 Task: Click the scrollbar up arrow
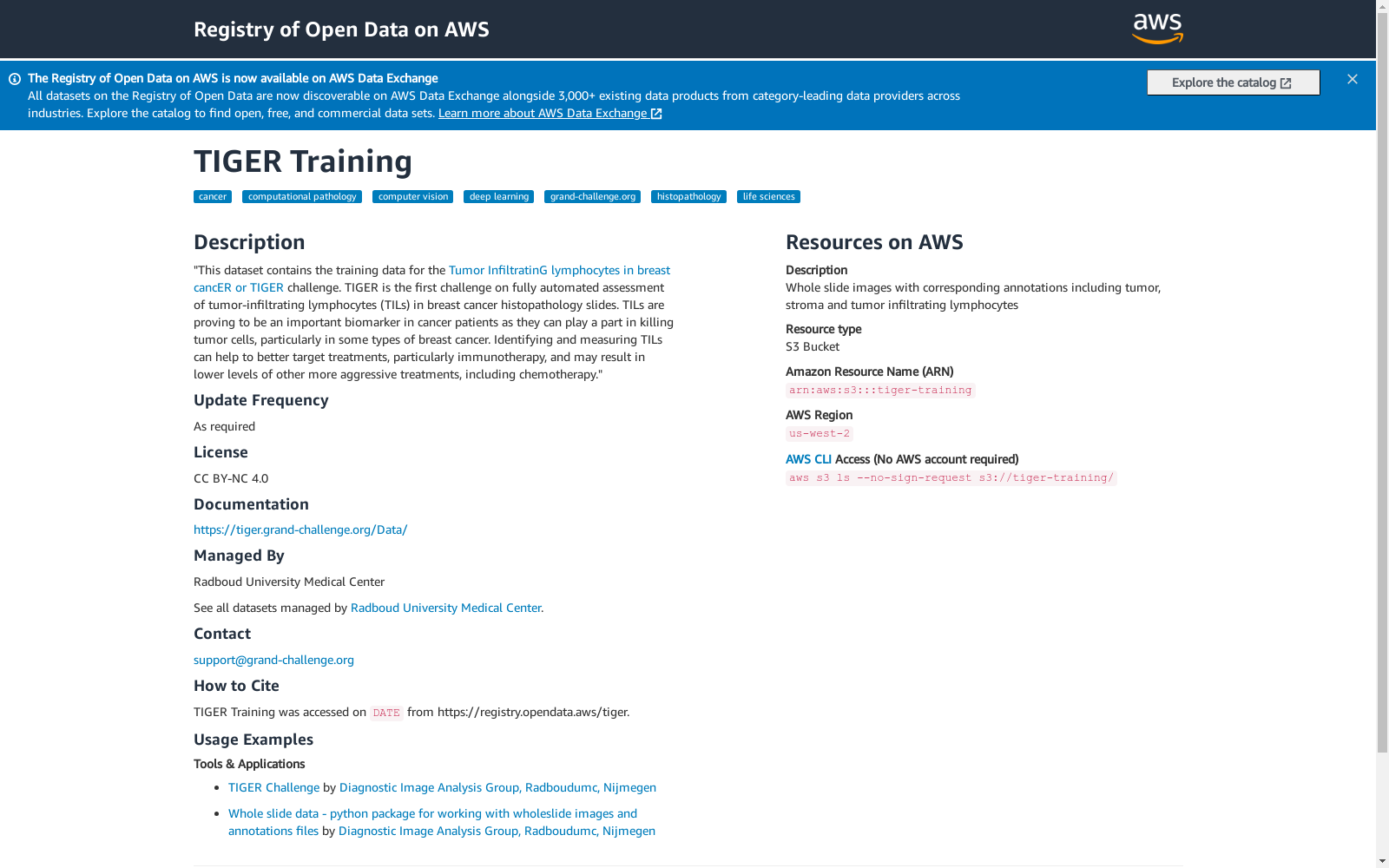1382,6
